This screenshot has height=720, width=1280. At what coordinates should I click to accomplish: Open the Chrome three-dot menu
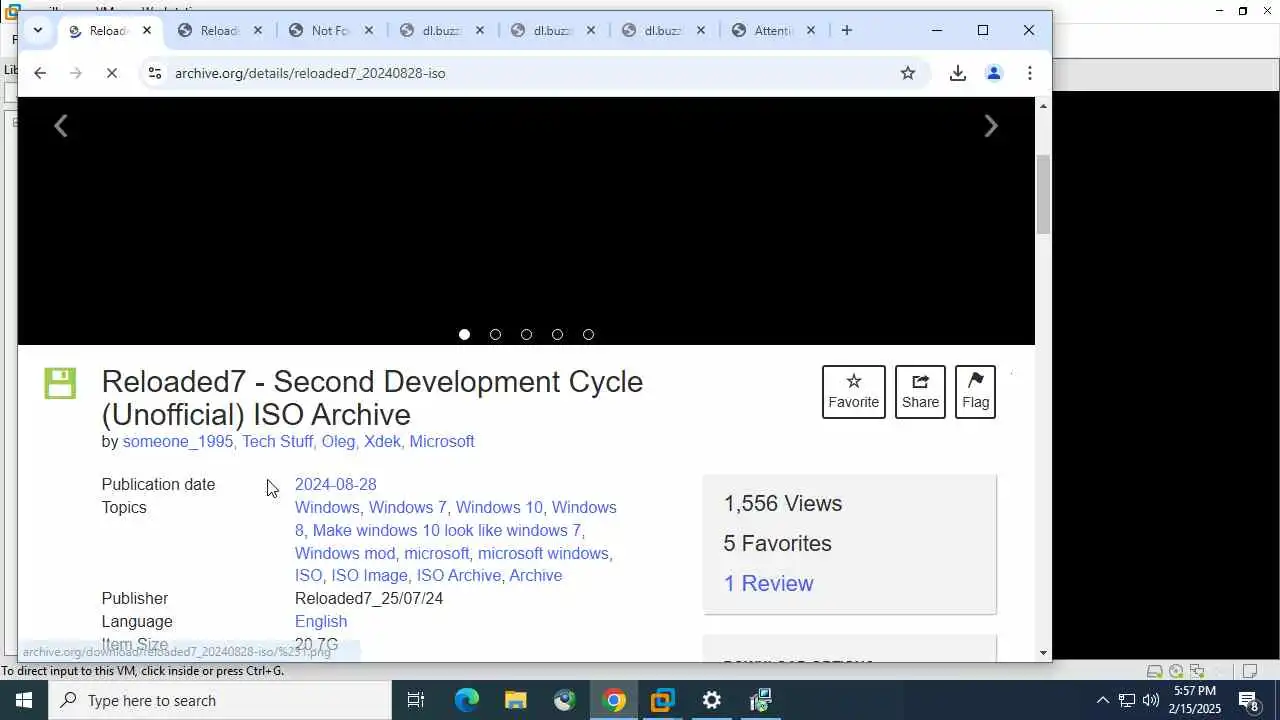1030,73
